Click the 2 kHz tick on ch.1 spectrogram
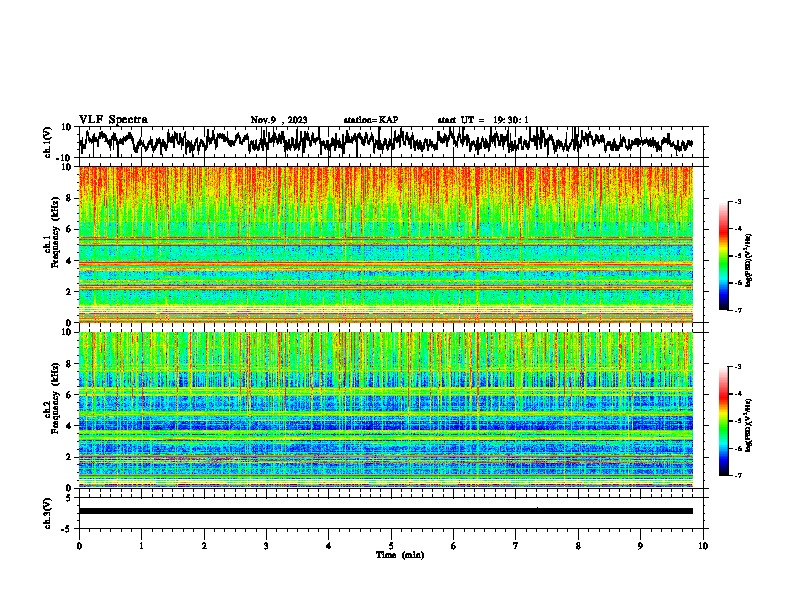This screenshot has height=612, width=792. tap(69, 292)
